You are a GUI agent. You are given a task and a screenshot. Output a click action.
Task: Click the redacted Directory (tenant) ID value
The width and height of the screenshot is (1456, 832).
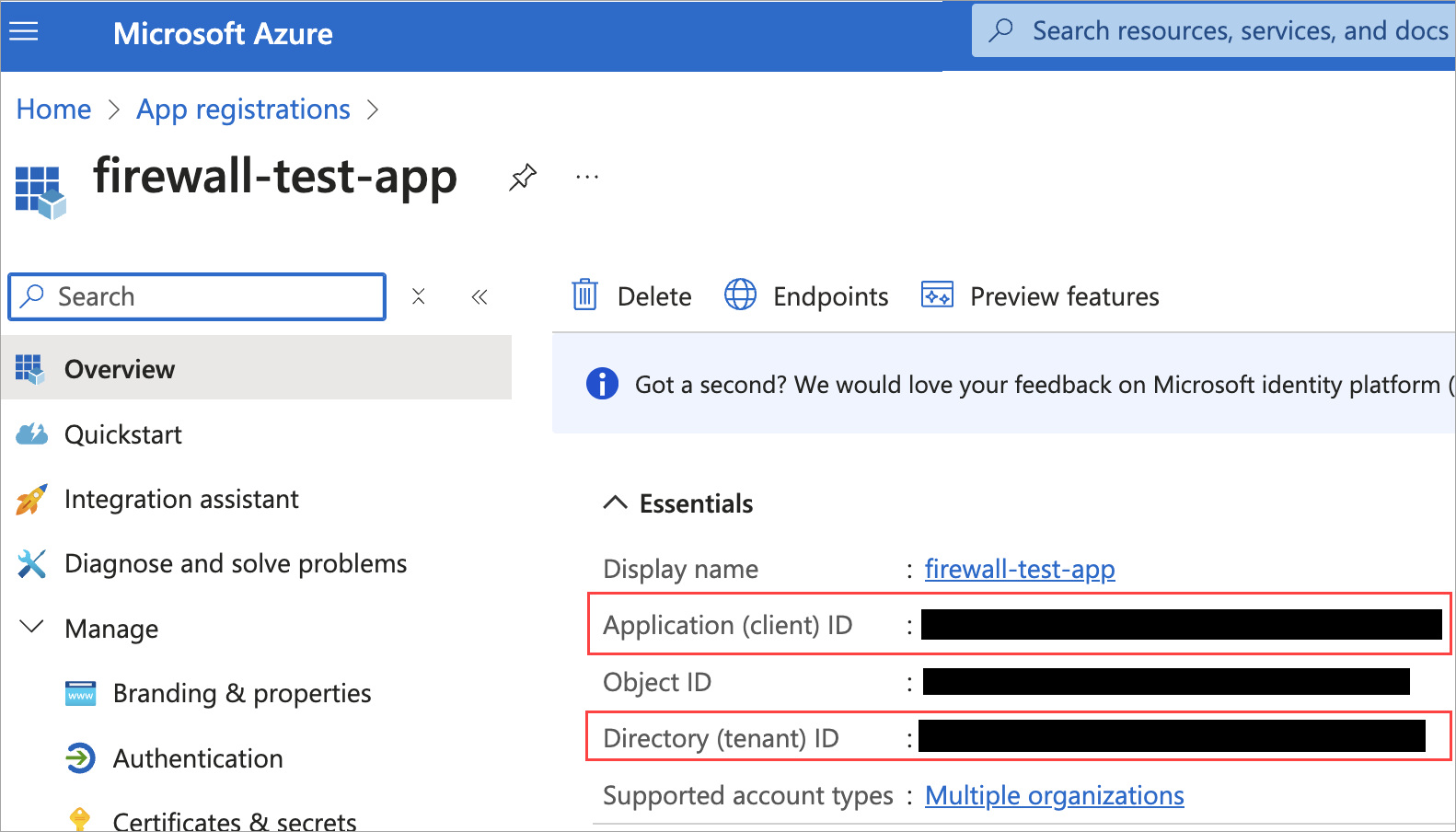coord(1172,736)
